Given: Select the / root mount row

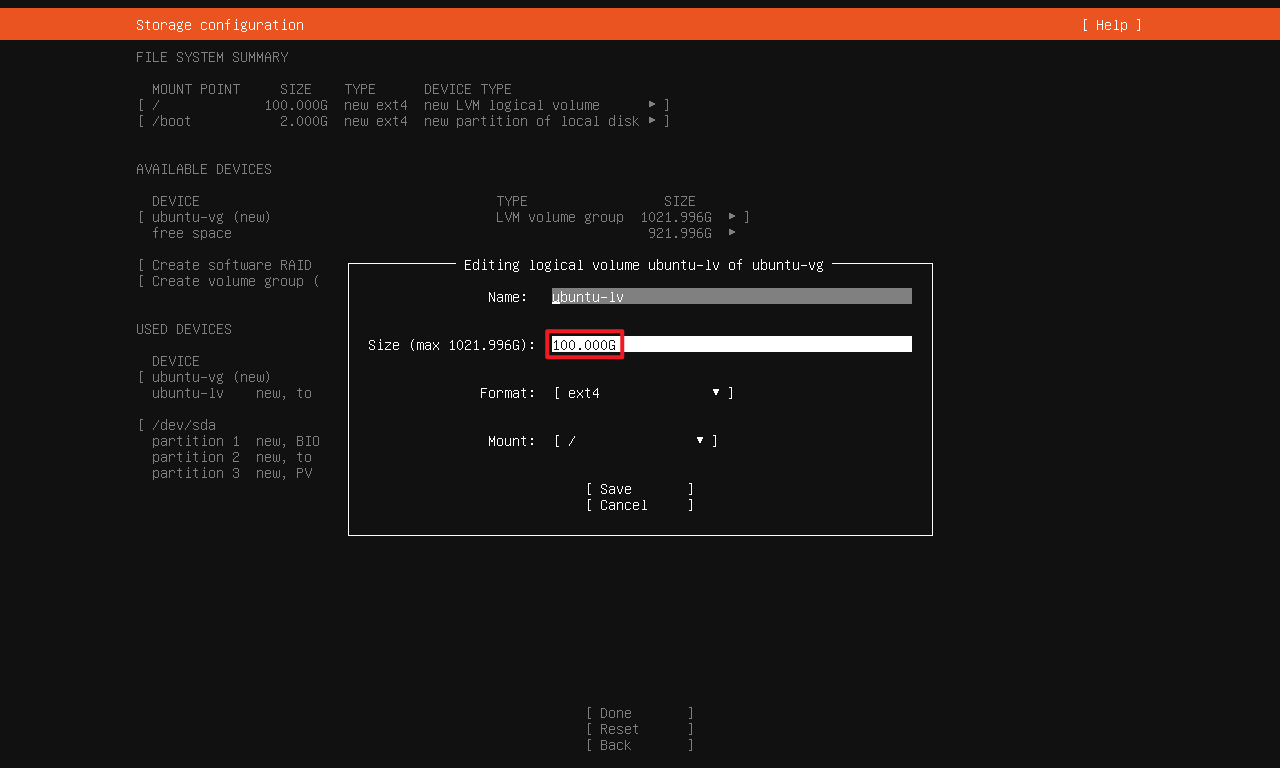Looking at the screenshot, I should [404, 105].
